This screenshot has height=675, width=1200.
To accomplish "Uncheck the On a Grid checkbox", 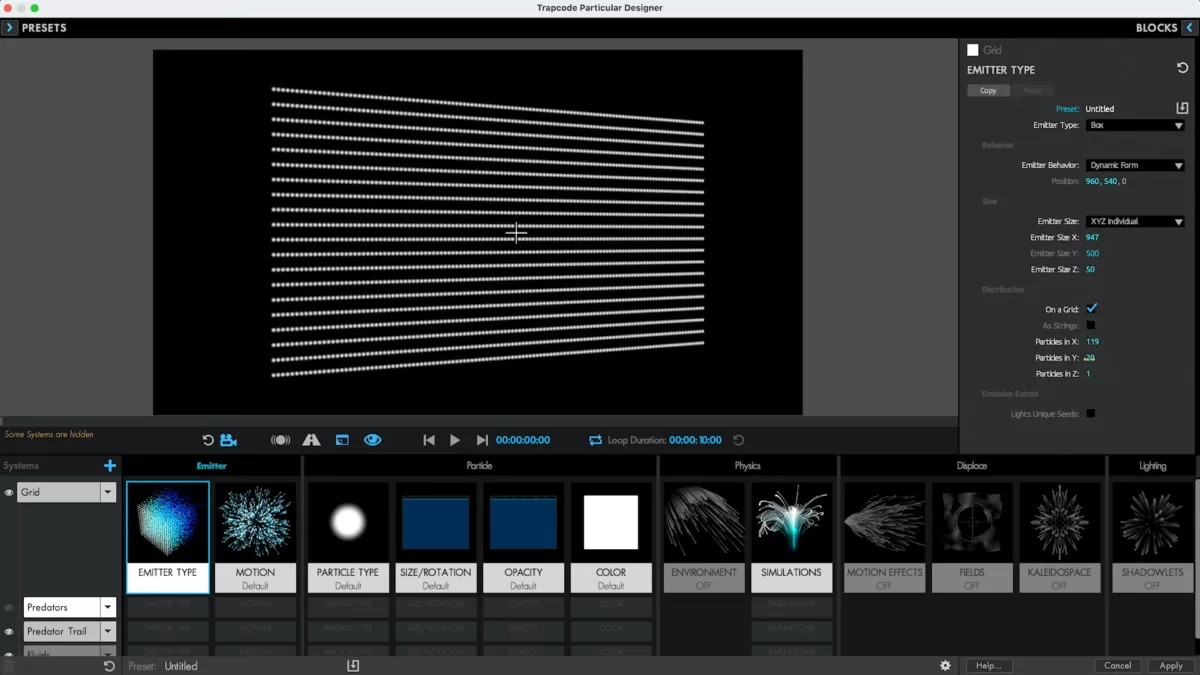I will [1091, 309].
